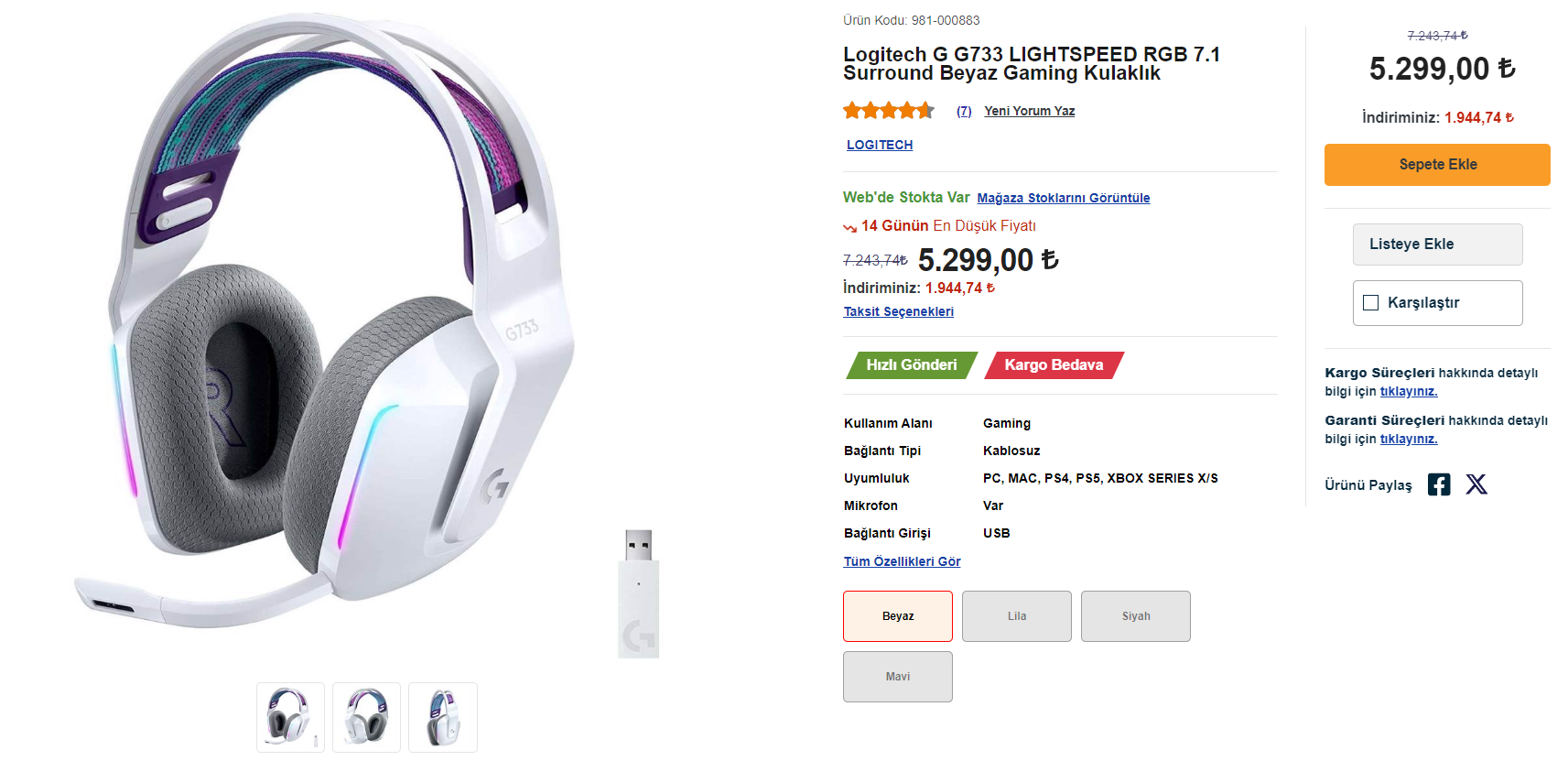Share product on Facebook icon
Viewport: 1568px width, 761px height.
coord(1438,484)
